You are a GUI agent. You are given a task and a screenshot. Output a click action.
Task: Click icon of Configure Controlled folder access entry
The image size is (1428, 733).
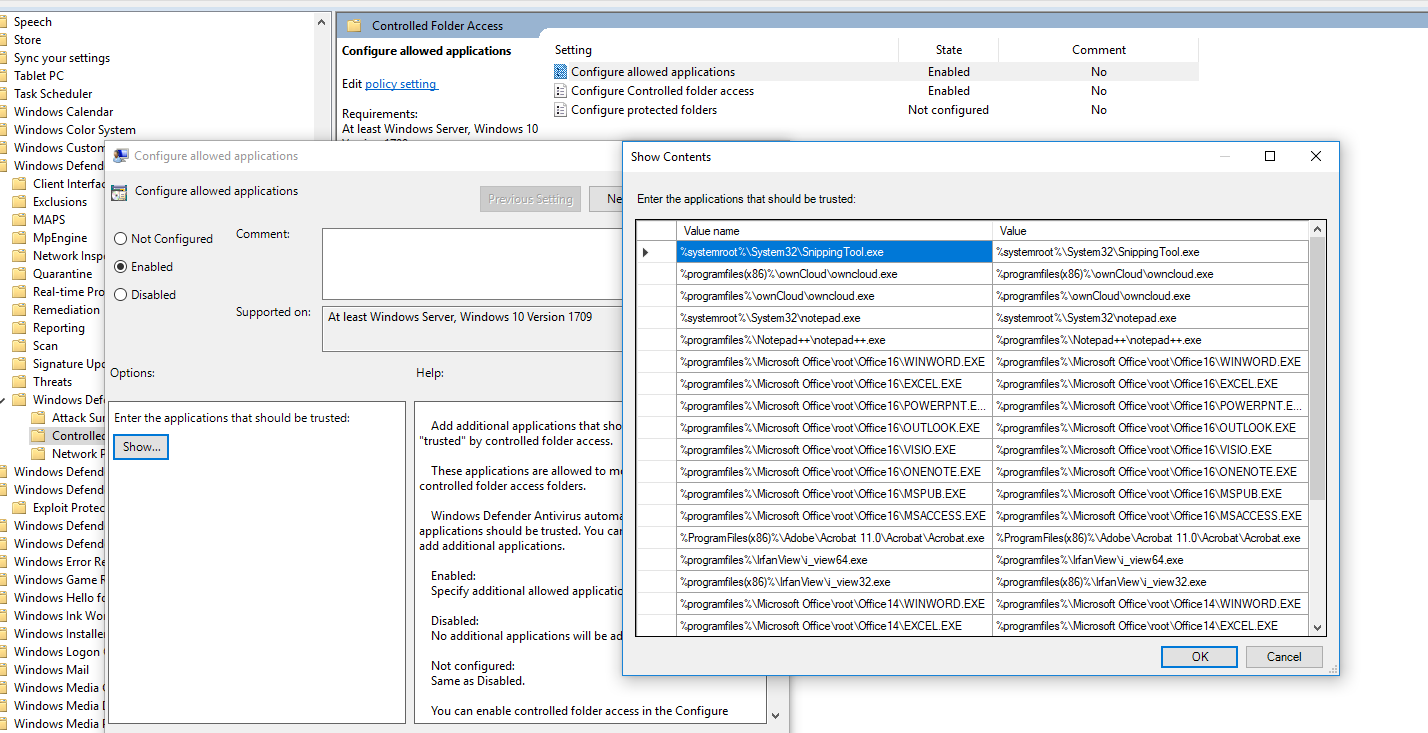tap(560, 91)
